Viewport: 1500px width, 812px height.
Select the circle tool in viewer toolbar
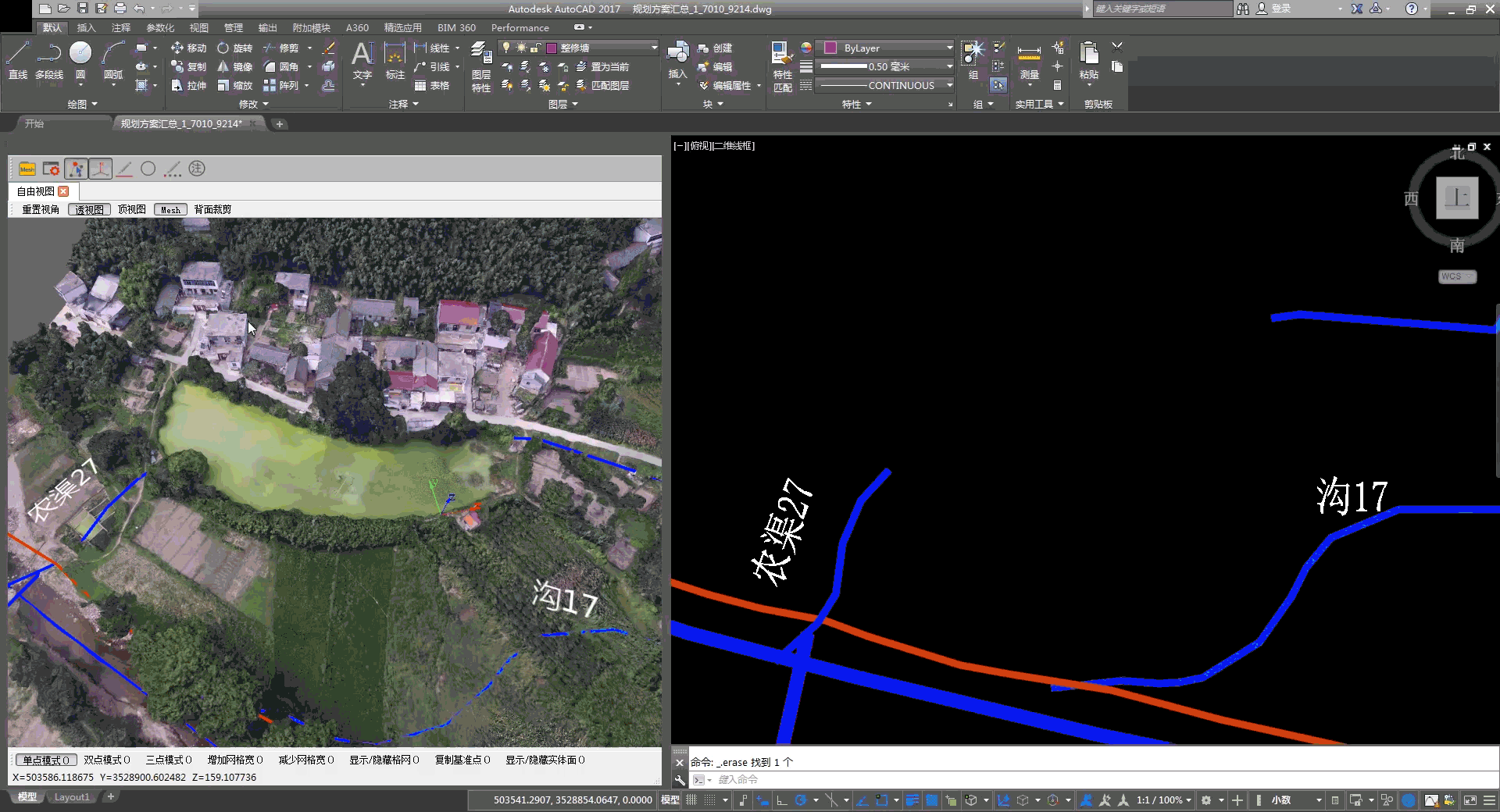pyautogui.click(x=148, y=169)
